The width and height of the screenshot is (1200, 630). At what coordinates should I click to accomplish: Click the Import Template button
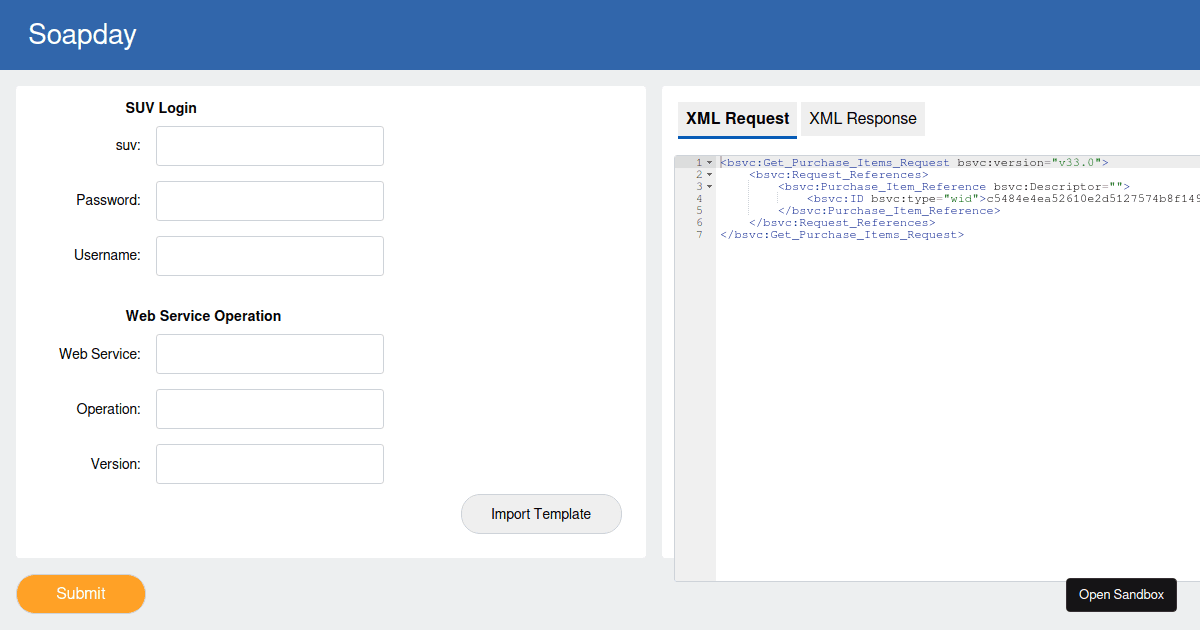pyautogui.click(x=541, y=513)
